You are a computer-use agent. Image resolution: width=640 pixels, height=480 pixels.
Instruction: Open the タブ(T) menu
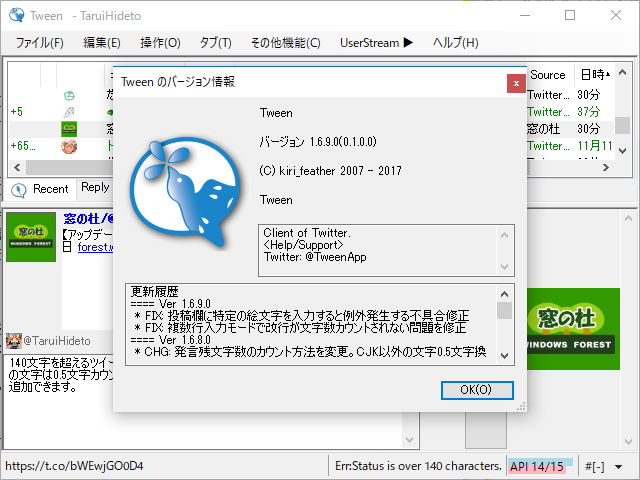coord(216,42)
